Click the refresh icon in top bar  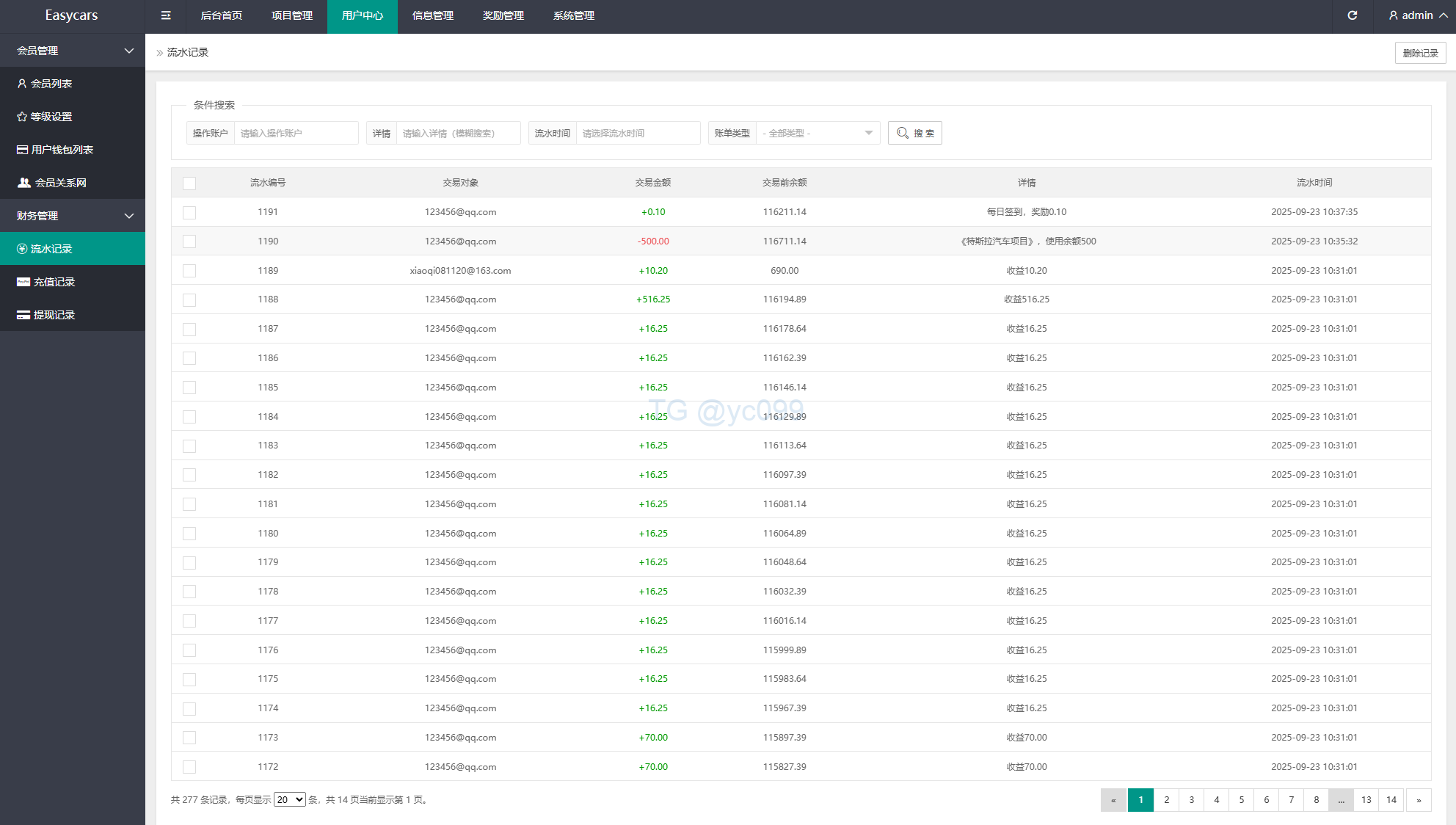[x=1352, y=15]
